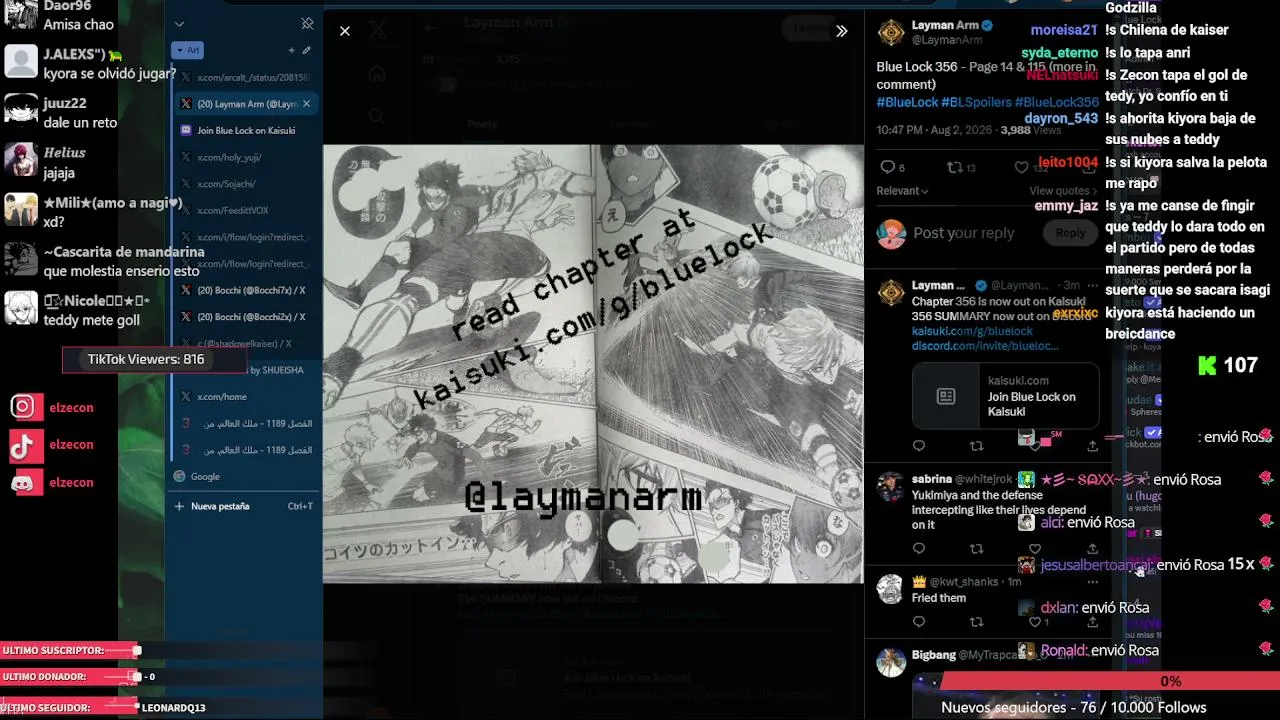Open kwt_shanks's profile avatar

pyautogui.click(x=891, y=589)
